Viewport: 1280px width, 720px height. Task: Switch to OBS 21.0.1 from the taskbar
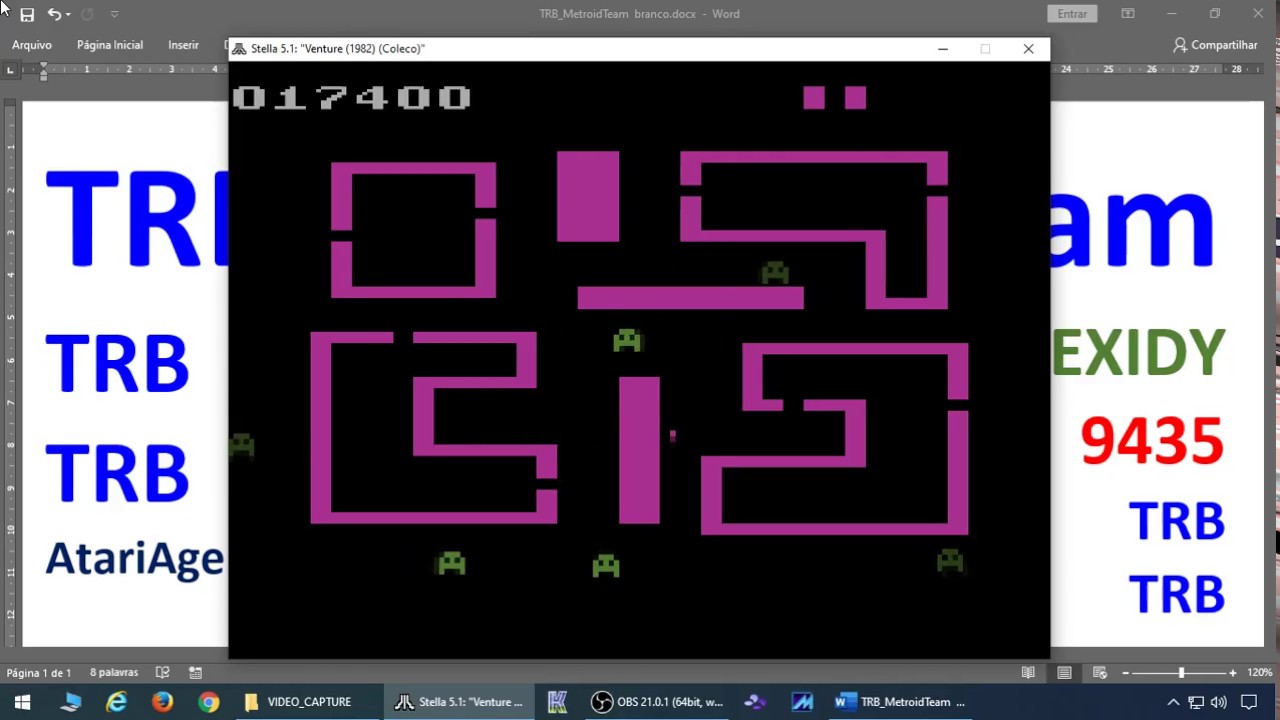point(657,702)
